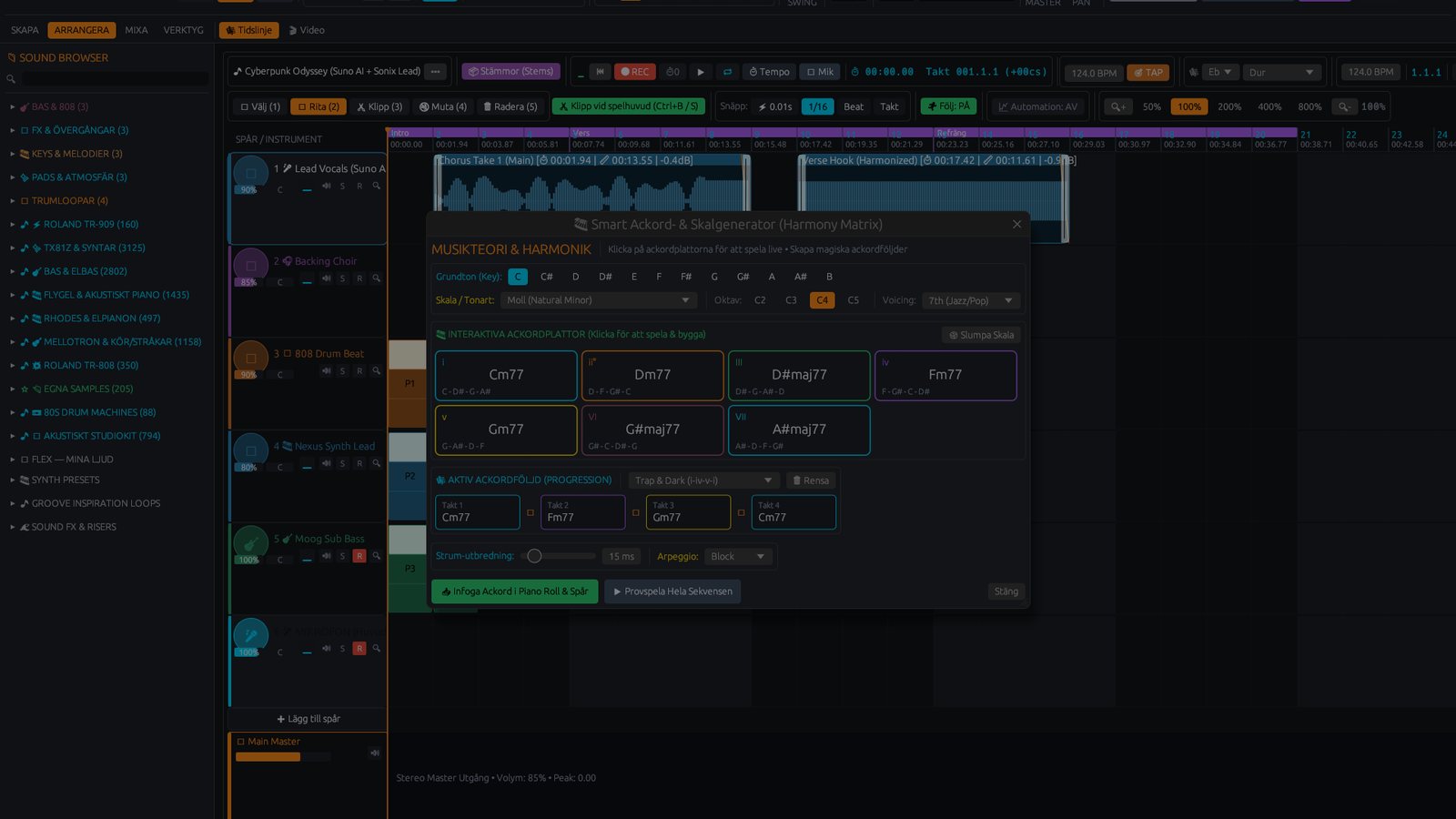Image resolution: width=1456 pixels, height=819 pixels.
Task: Open the Tempo metronome control
Action: [x=769, y=72]
